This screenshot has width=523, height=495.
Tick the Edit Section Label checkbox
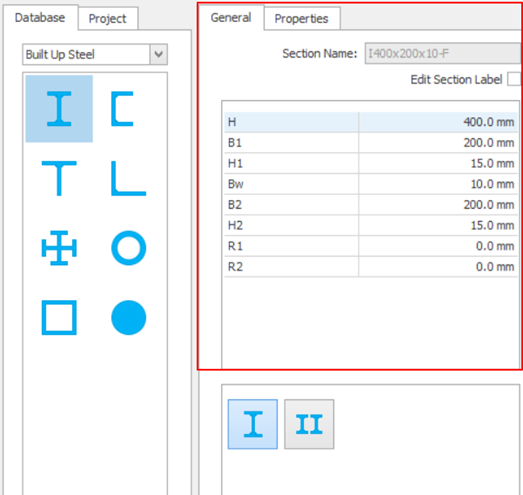[514, 79]
